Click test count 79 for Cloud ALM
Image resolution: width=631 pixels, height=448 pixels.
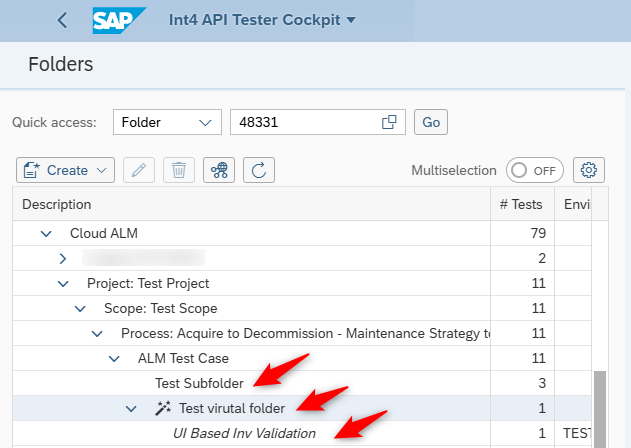(538, 233)
